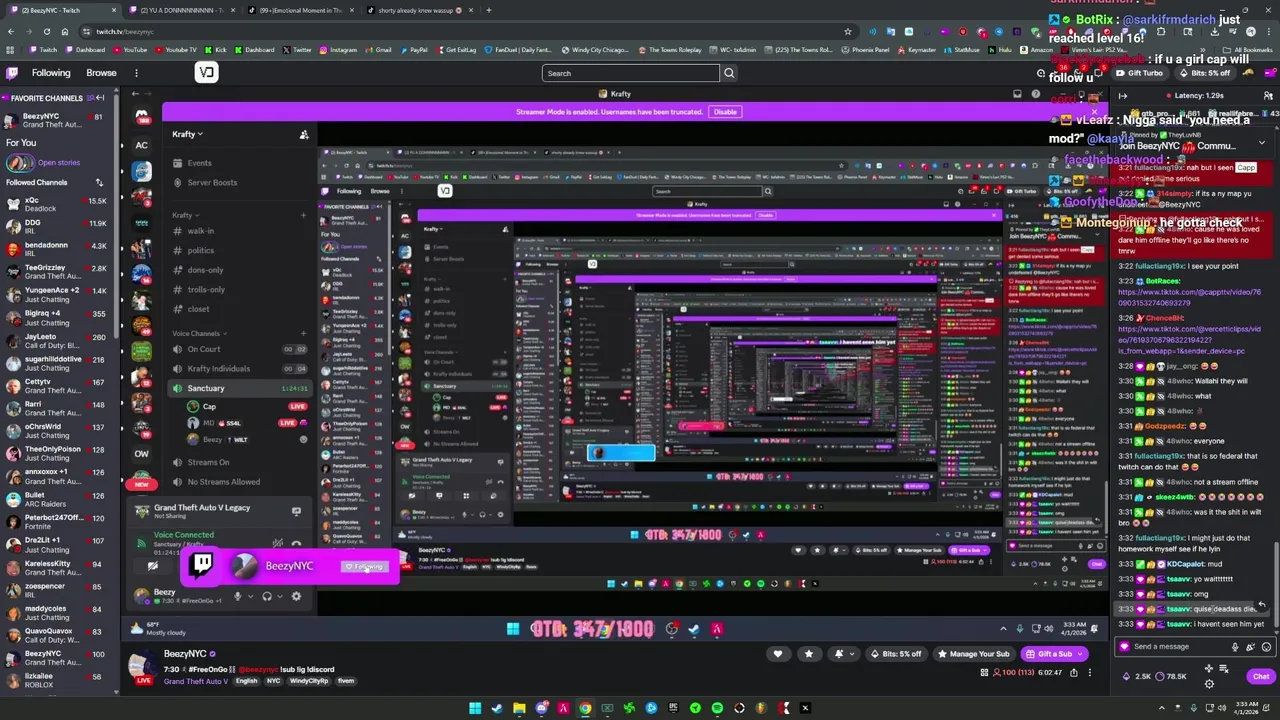This screenshot has width=1280, height=720.
Task: Click the squad grid icon beside viewer count
Action: pos(985,672)
